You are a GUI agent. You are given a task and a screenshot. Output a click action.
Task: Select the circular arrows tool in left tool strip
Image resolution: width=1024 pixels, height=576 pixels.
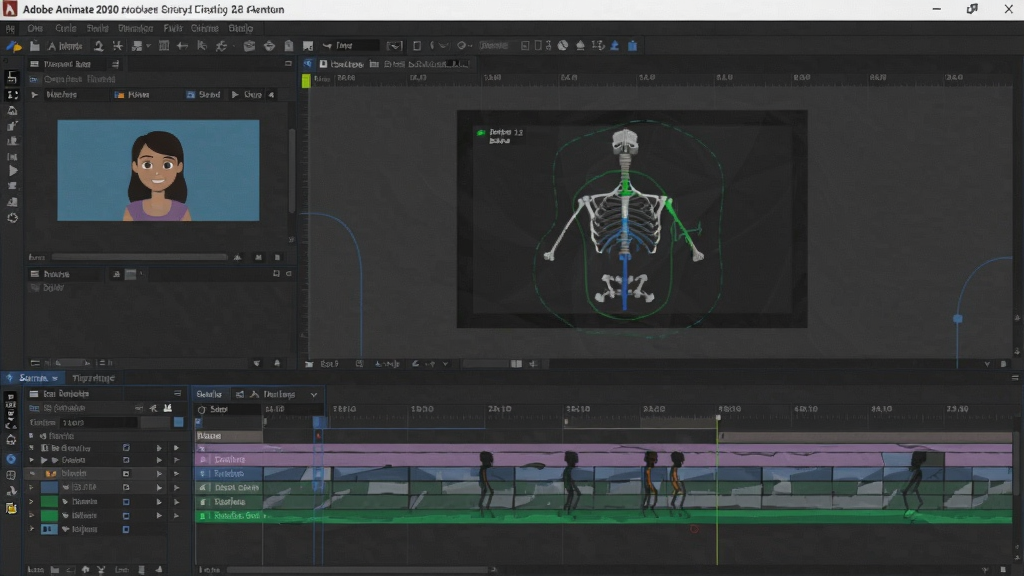[12, 218]
